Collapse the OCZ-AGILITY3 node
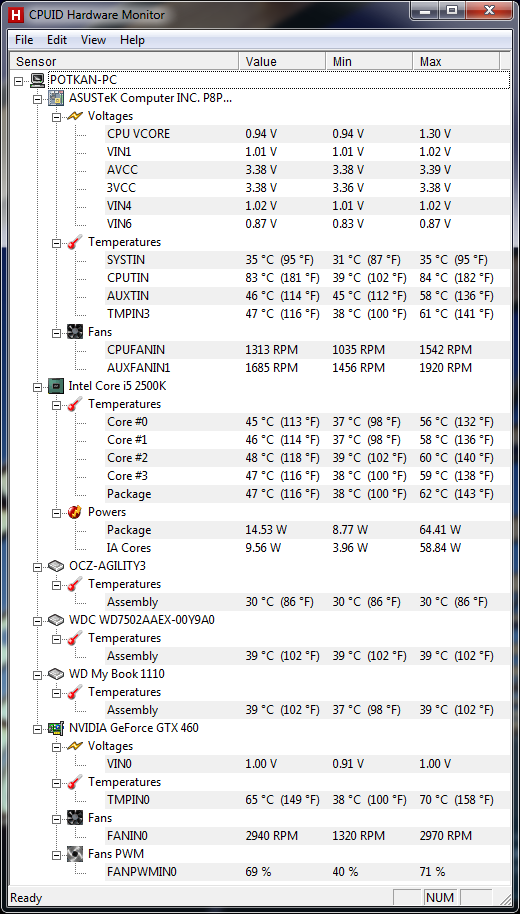Image resolution: width=520 pixels, height=914 pixels. [x=38, y=566]
